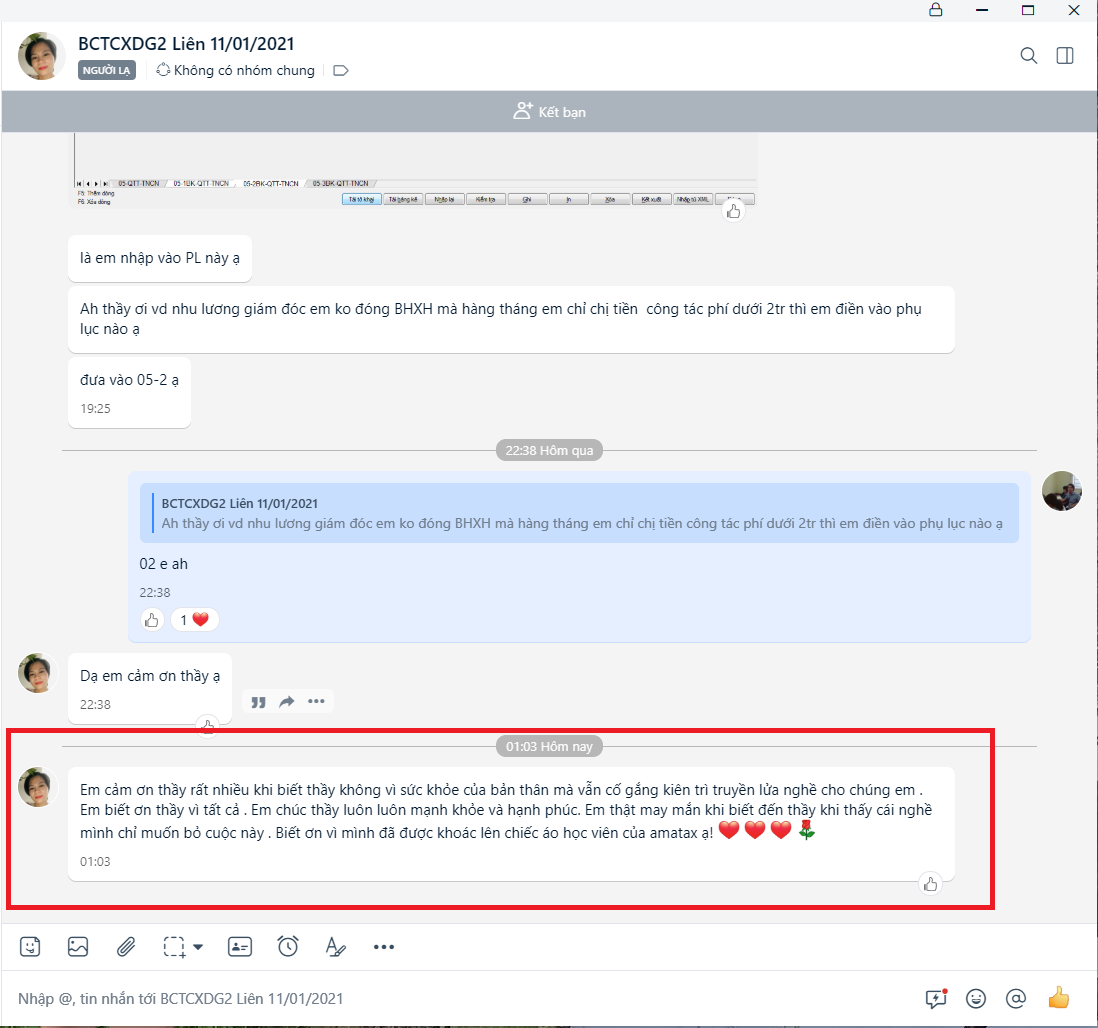Click 'Kết bạn' to add friend
Viewport: 1098px width, 1028px height.
pos(549,112)
